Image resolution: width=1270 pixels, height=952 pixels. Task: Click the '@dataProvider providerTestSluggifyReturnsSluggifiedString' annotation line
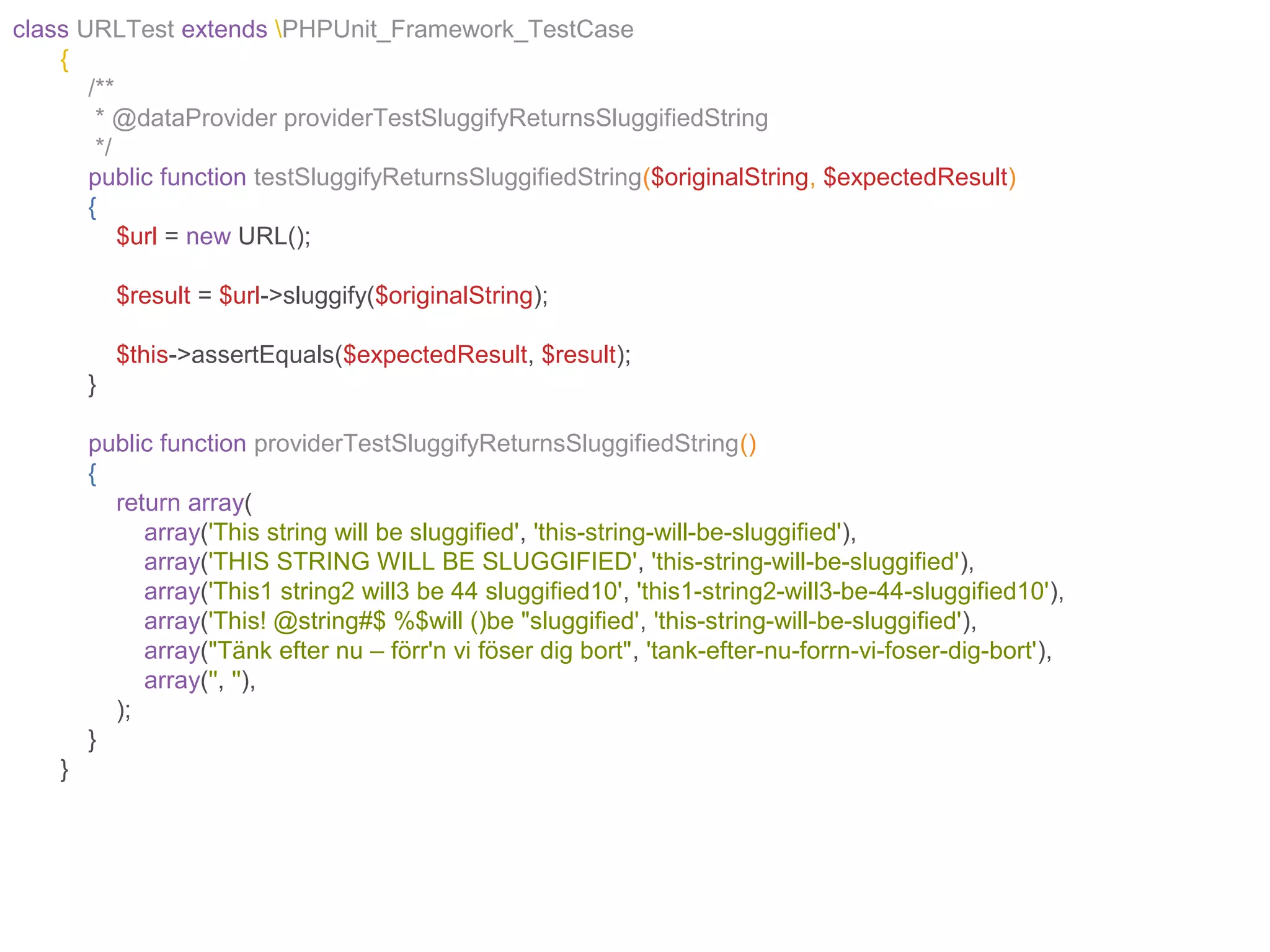[x=432, y=118]
